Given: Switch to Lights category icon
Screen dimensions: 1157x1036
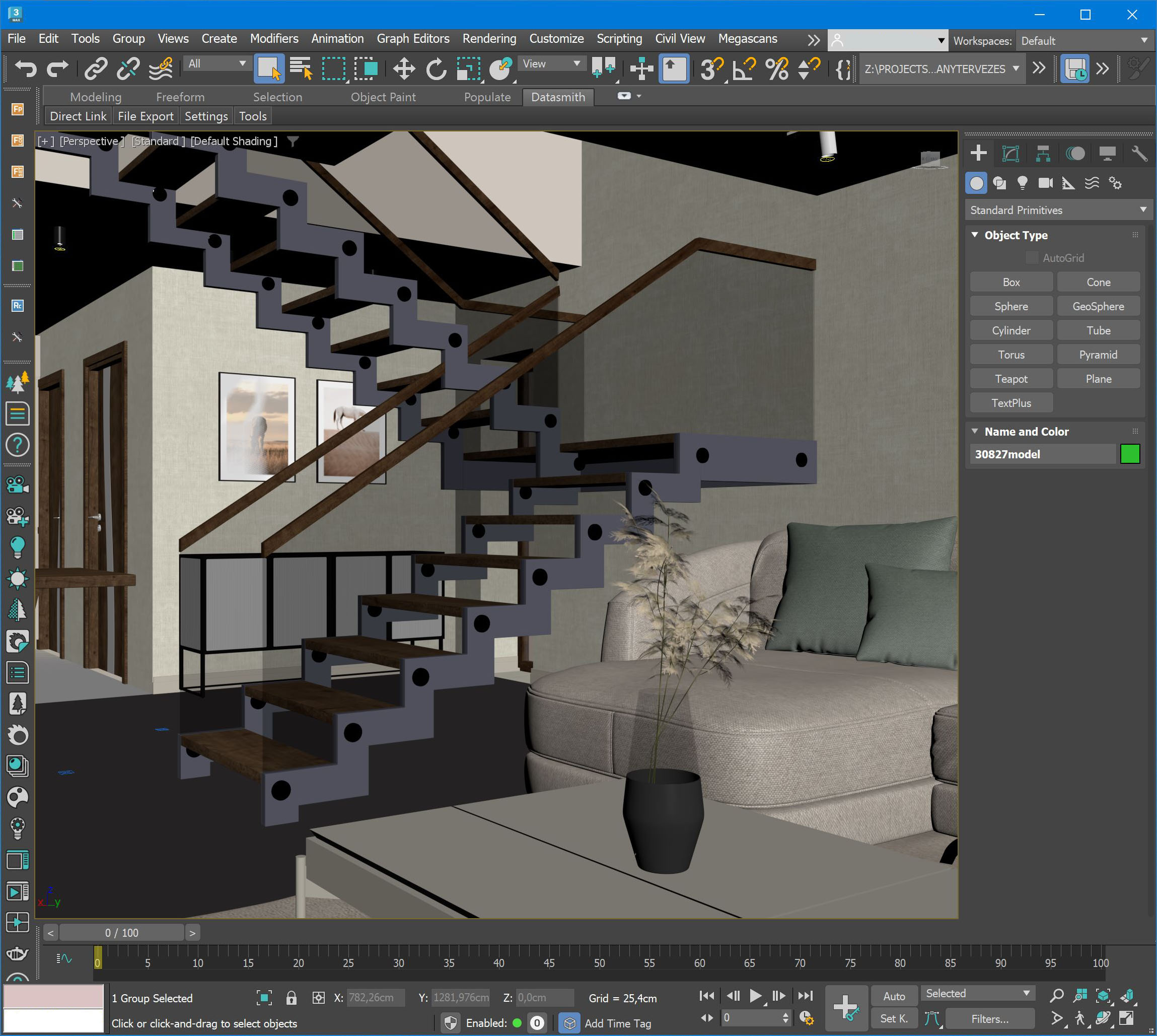Looking at the screenshot, I should (x=1022, y=183).
